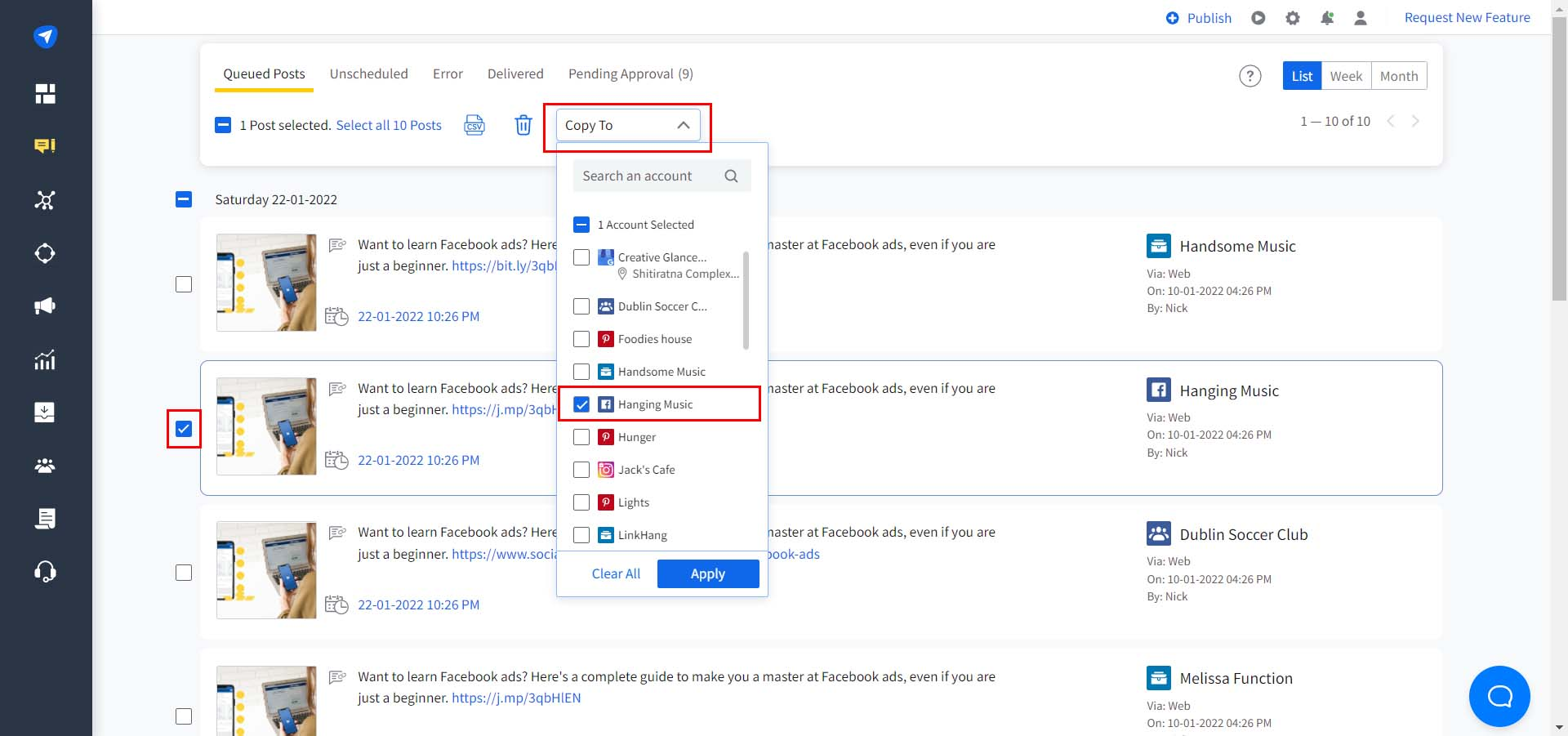This screenshot has height=736, width=1568.
Task: Click Apply in Copy To dropdown
Action: [708, 573]
